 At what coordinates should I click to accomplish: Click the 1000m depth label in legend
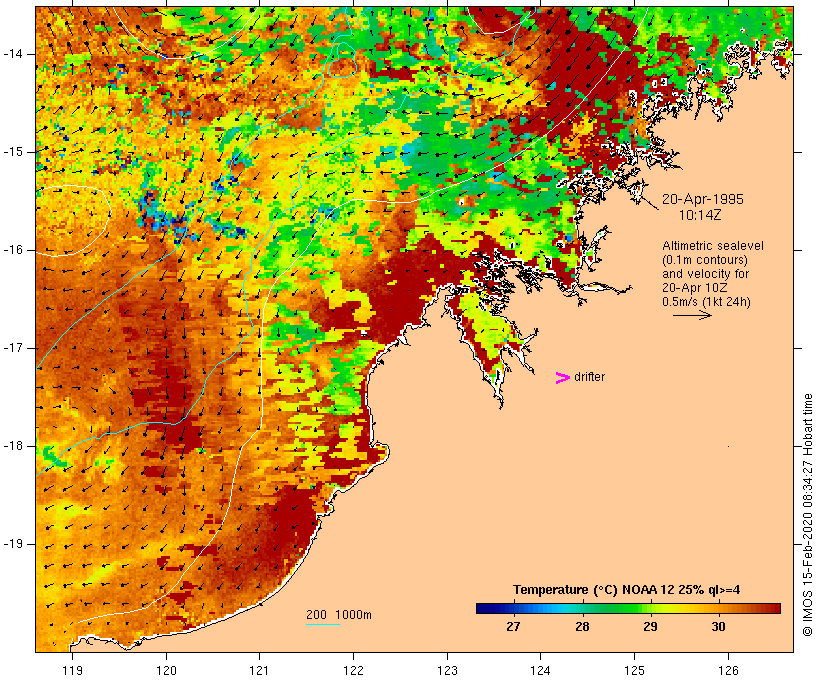(353, 615)
